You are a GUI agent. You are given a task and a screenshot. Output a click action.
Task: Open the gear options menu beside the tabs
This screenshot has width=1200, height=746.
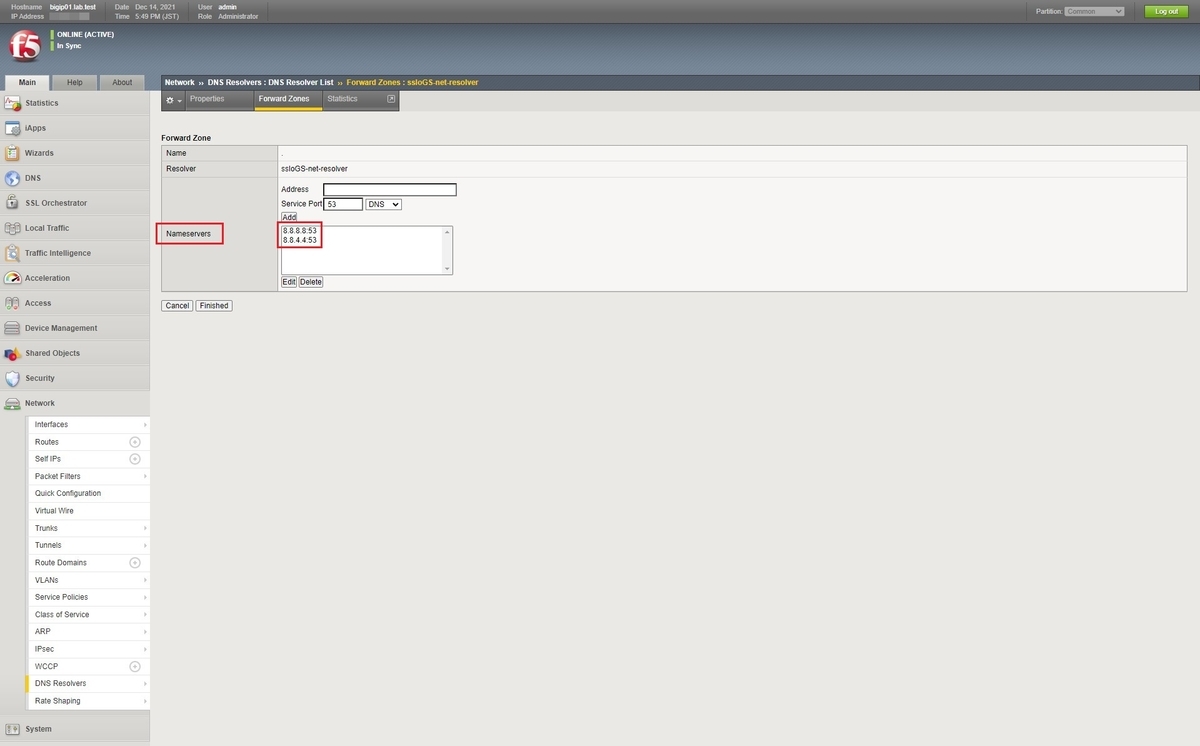(172, 99)
